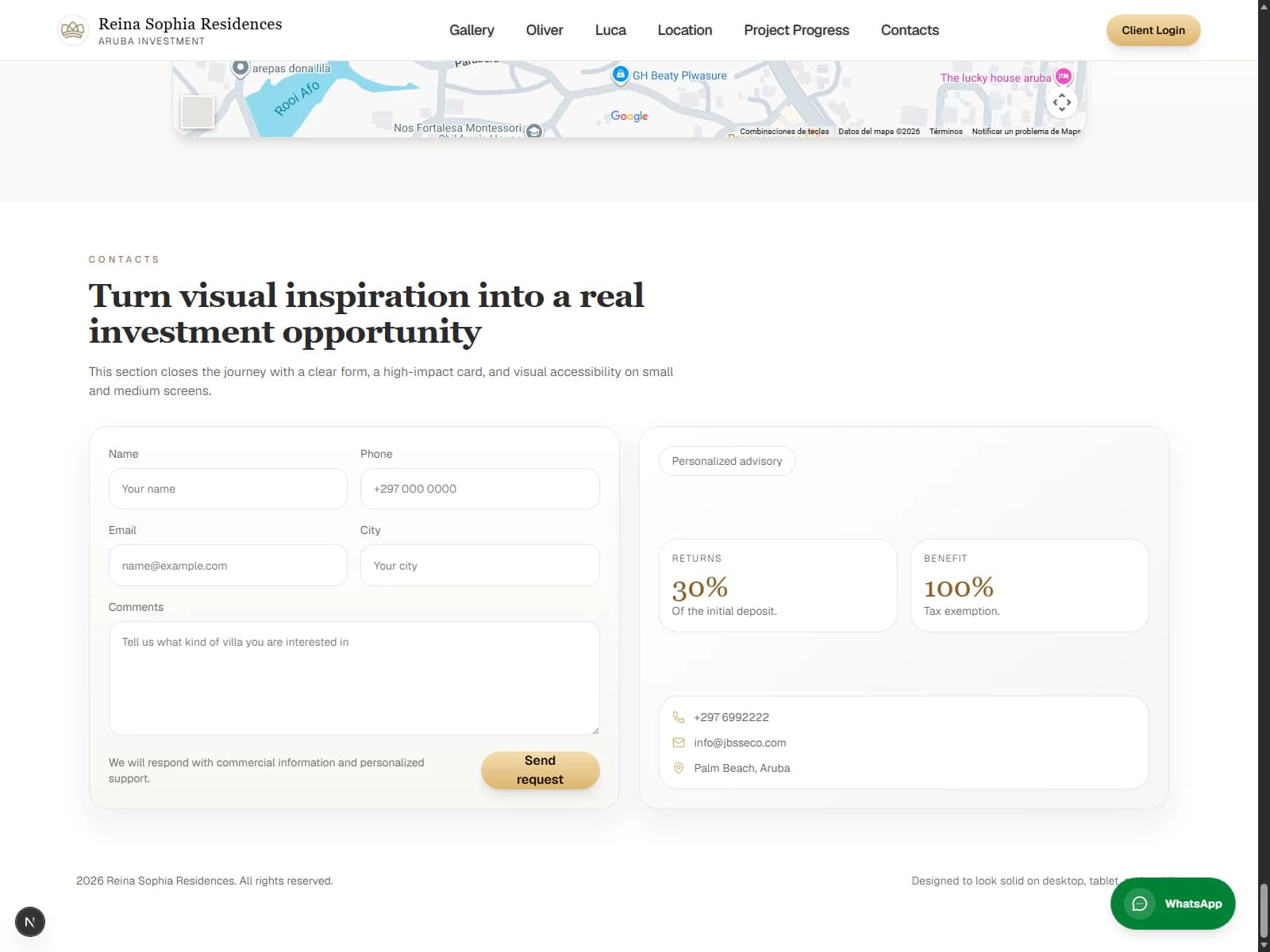
Task: Switch map type using the layer thumbnail
Action: coord(197,112)
